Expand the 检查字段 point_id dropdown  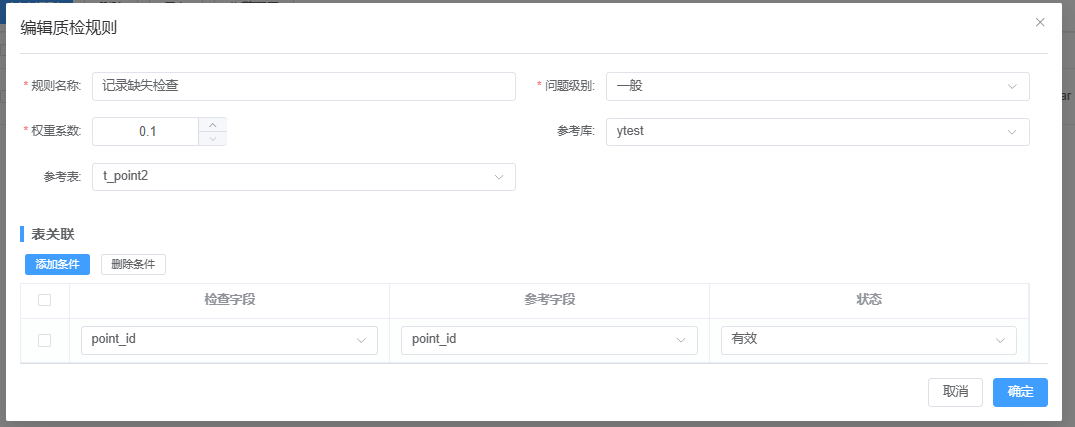tap(229, 340)
